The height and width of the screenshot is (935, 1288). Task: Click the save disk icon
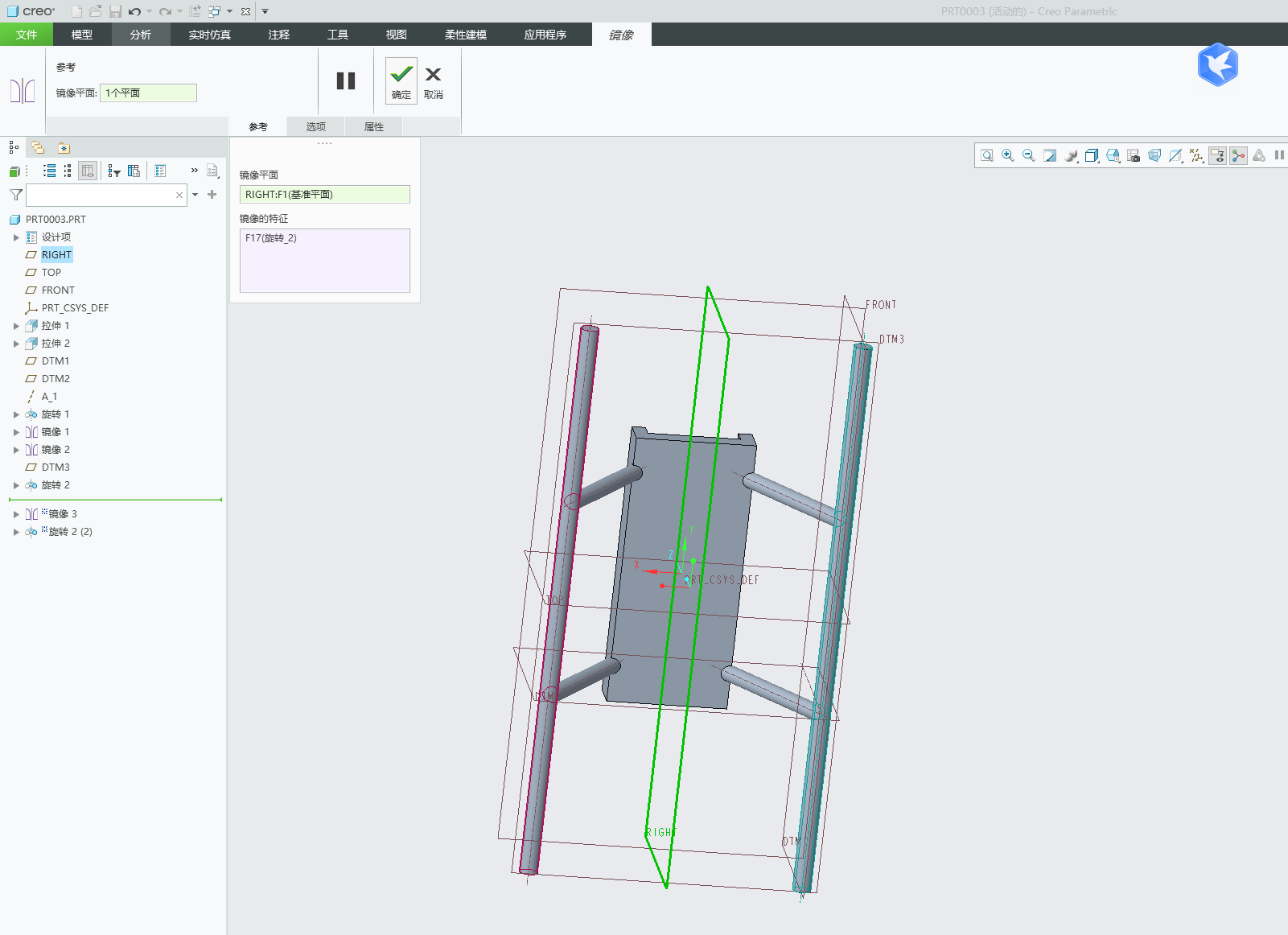(115, 11)
